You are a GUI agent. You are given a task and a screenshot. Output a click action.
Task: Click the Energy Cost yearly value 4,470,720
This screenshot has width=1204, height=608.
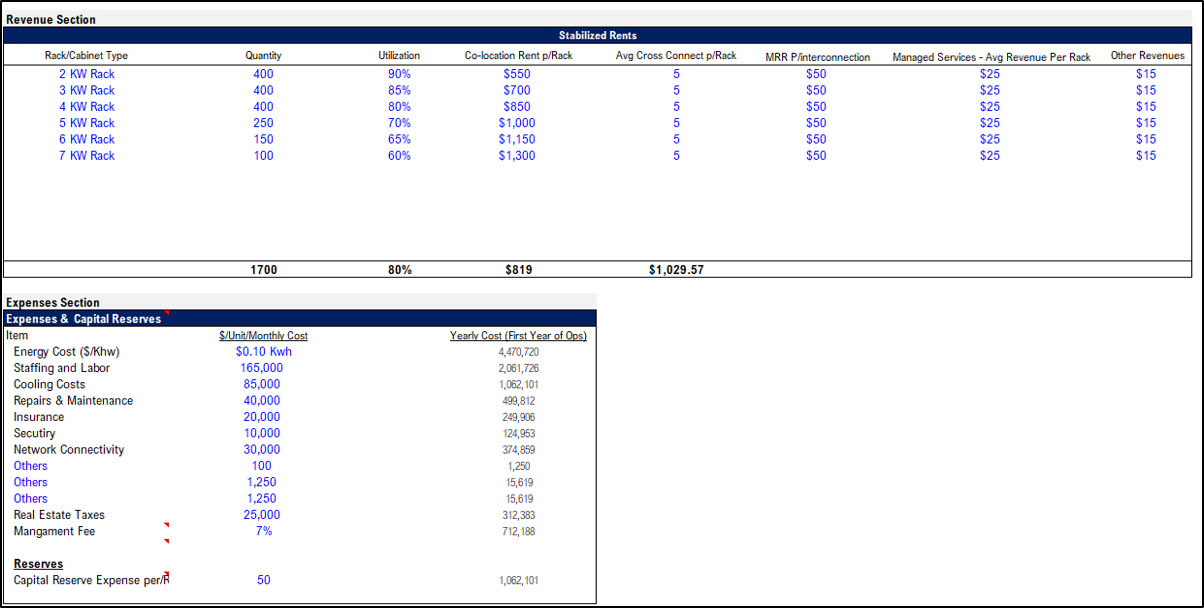coord(518,352)
